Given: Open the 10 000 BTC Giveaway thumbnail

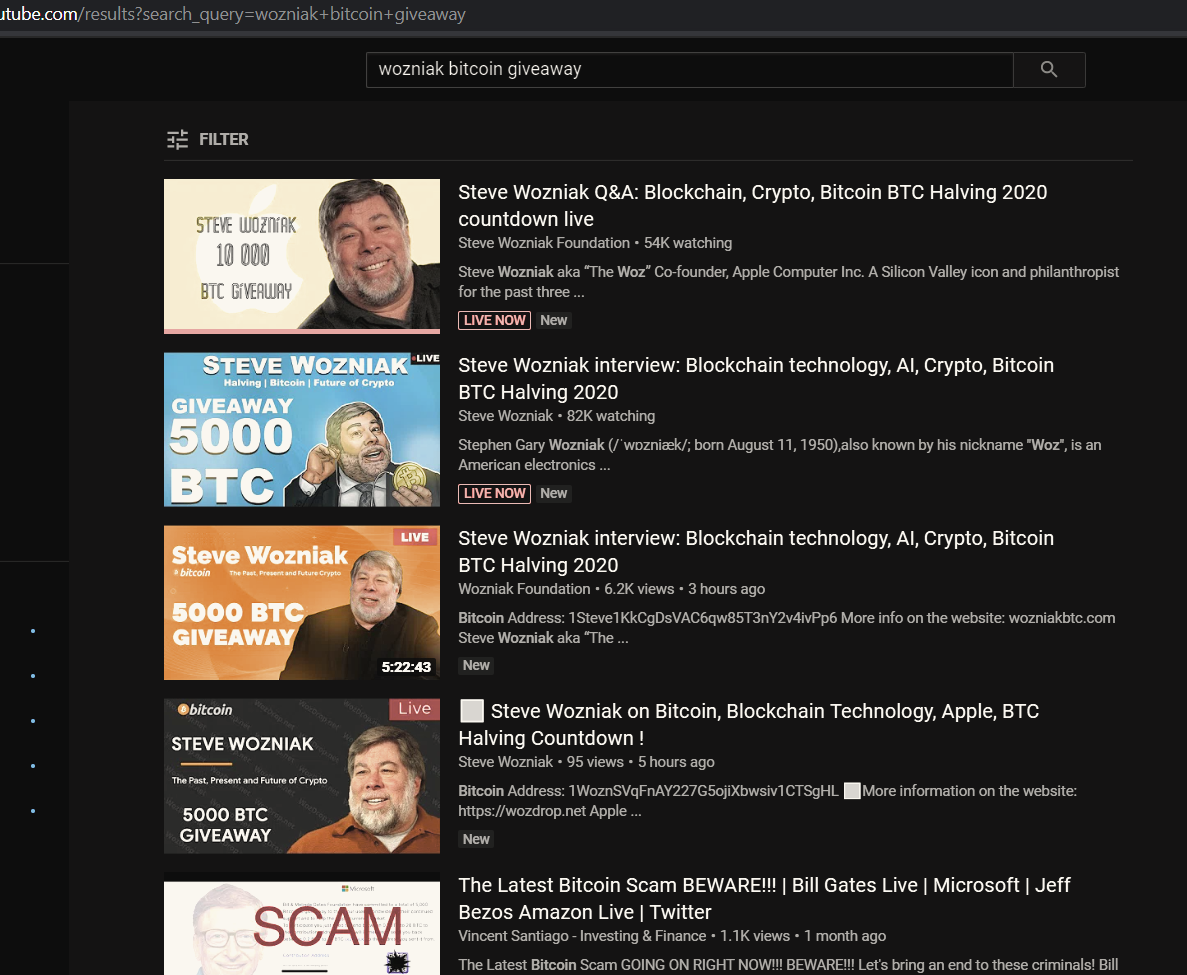Looking at the screenshot, I should pyautogui.click(x=301, y=256).
